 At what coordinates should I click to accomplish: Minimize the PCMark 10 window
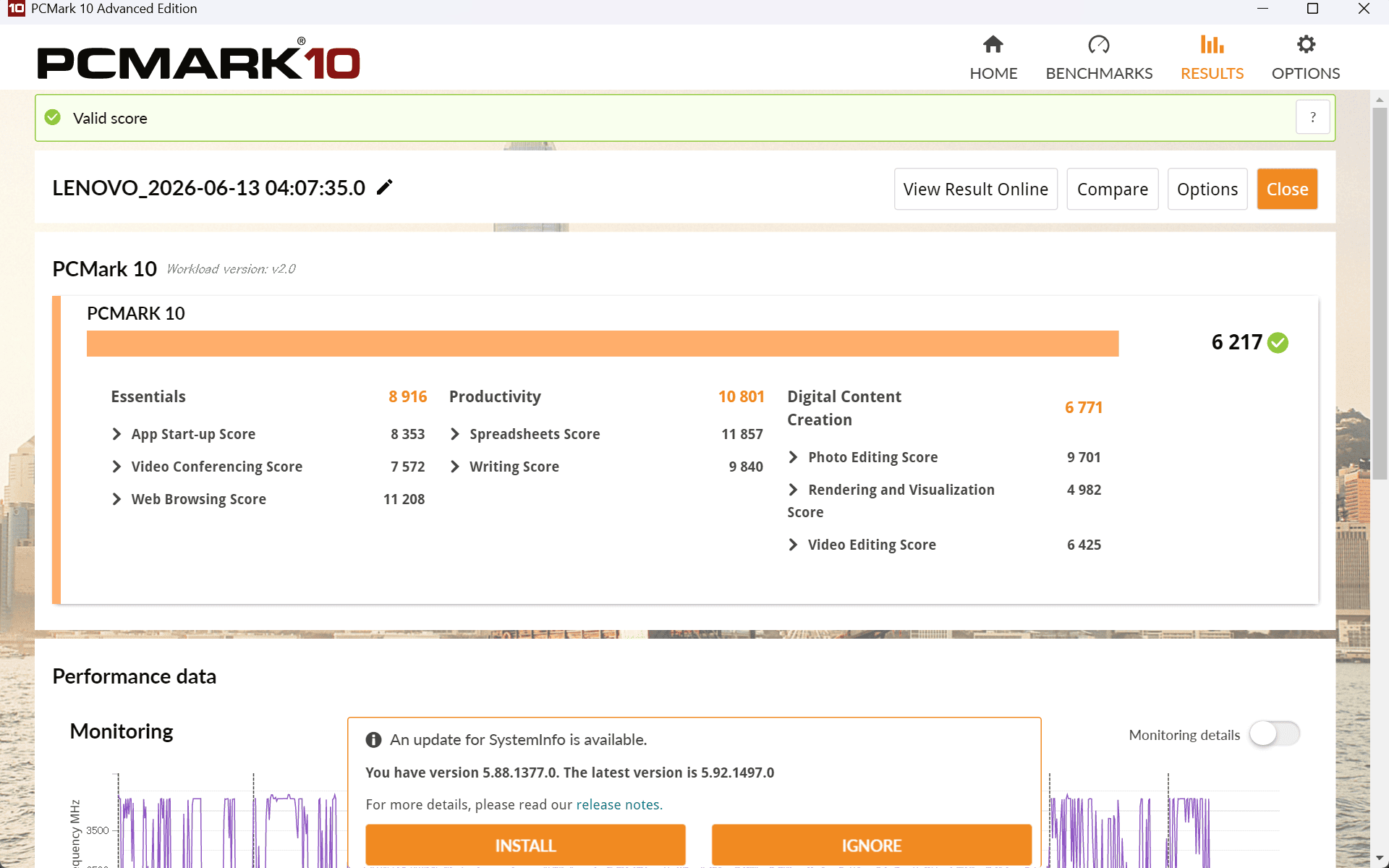point(1262,9)
